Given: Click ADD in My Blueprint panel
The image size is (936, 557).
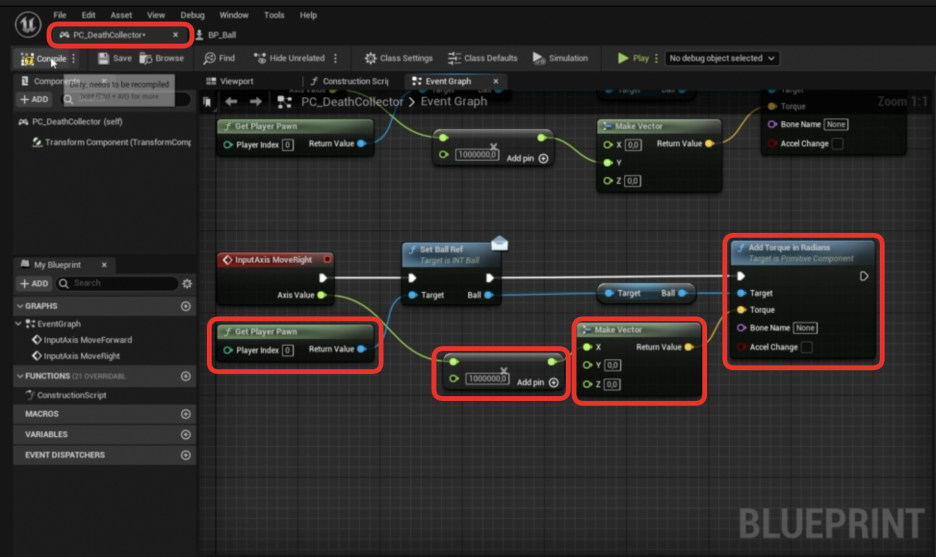Looking at the screenshot, I should click(x=34, y=283).
